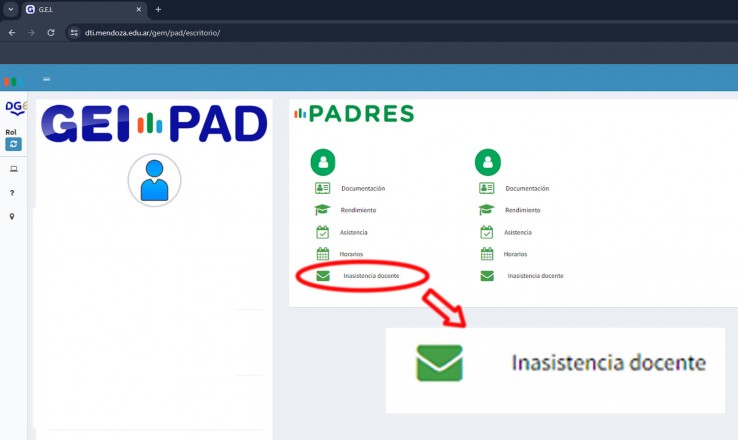This screenshot has height=440, width=738.
Task: Click the location pin icon in sidebar
Action: (x=12, y=216)
